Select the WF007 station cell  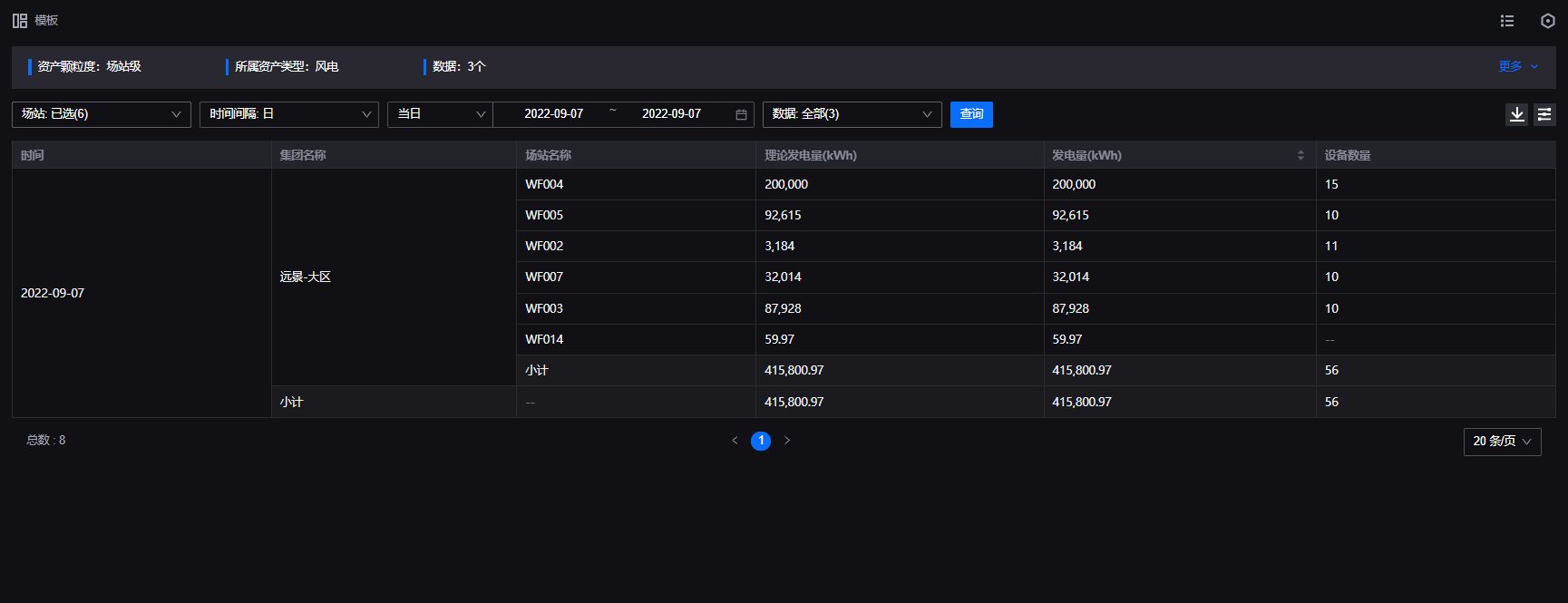coord(636,277)
